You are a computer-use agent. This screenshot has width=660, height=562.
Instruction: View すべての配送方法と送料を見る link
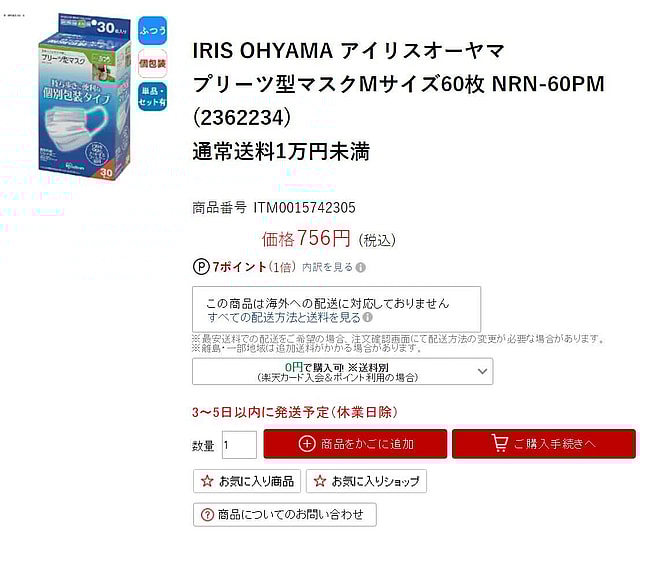coord(284,317)
